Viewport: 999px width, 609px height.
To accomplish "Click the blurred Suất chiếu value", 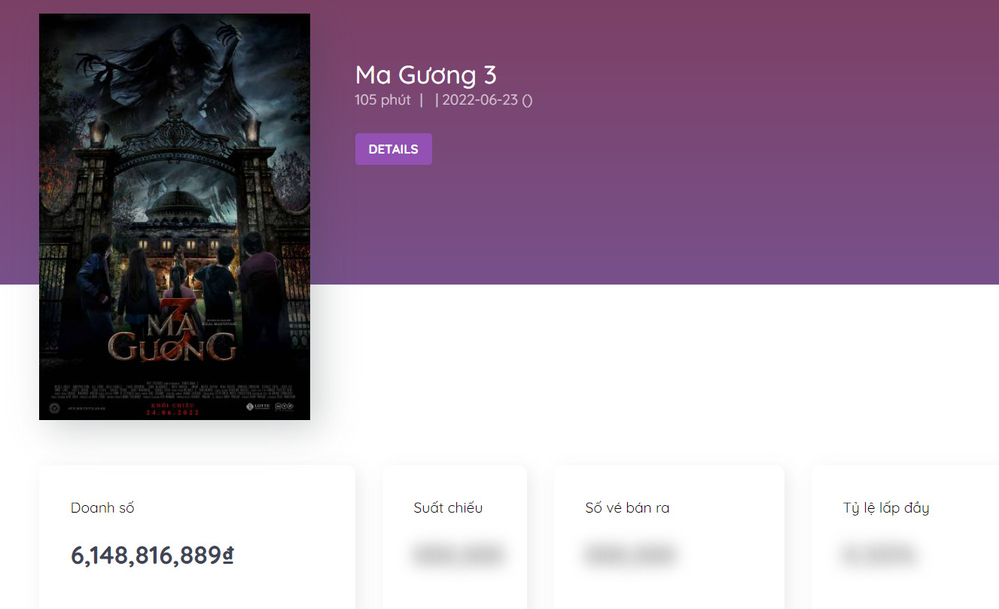I will (457, 555).
